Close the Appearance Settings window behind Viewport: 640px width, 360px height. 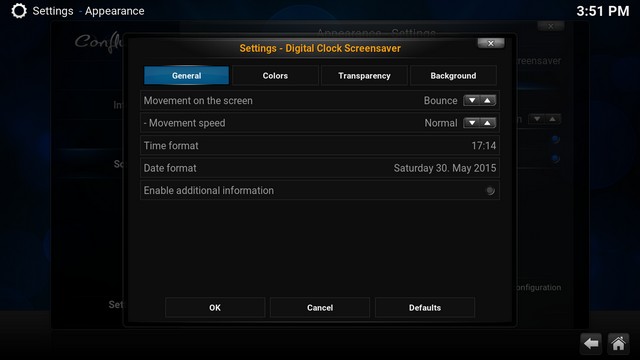click(x=551, y=27)
